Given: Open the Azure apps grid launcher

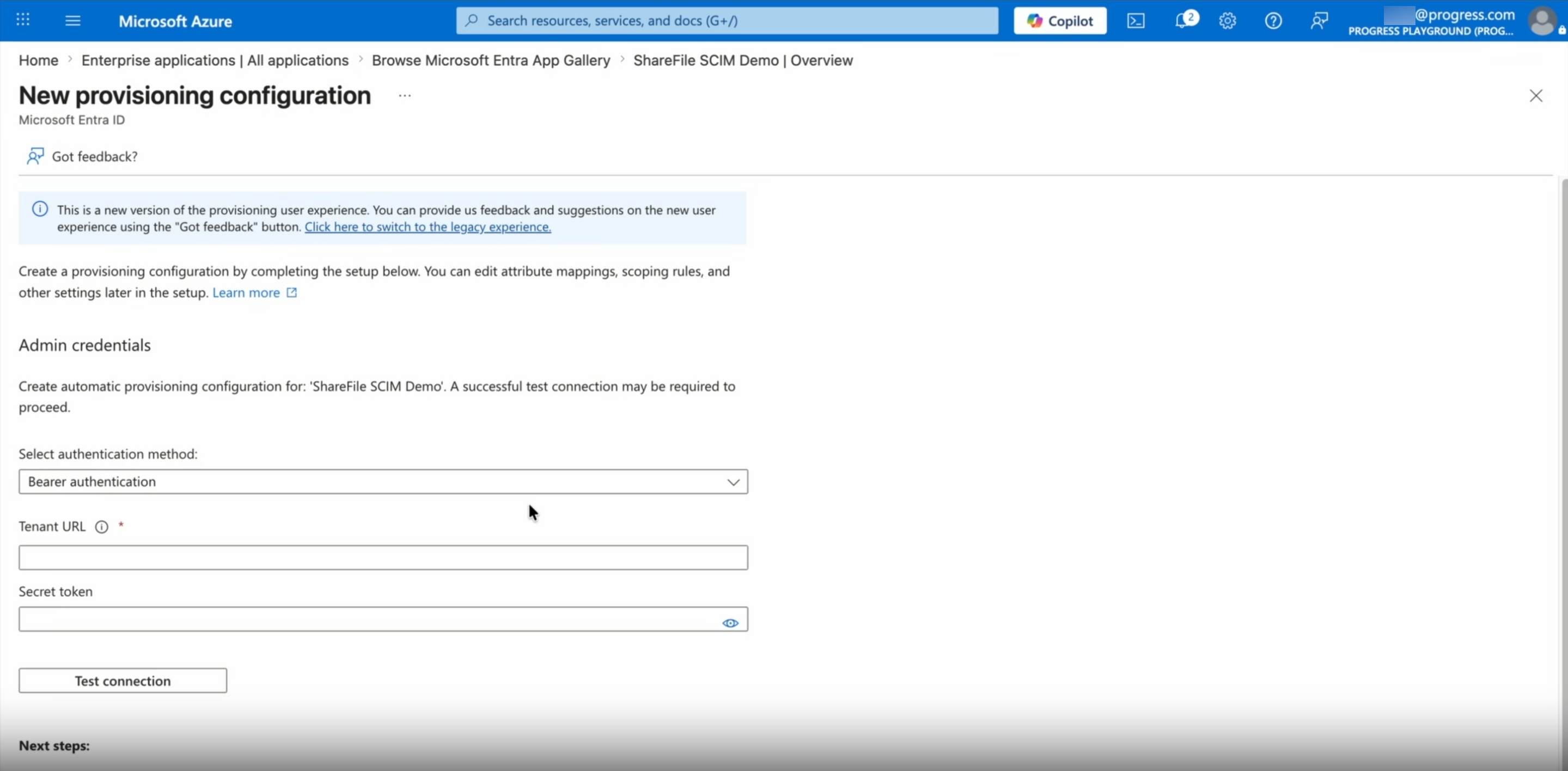Looking at the screenshot, I should [x=22, y=20].
